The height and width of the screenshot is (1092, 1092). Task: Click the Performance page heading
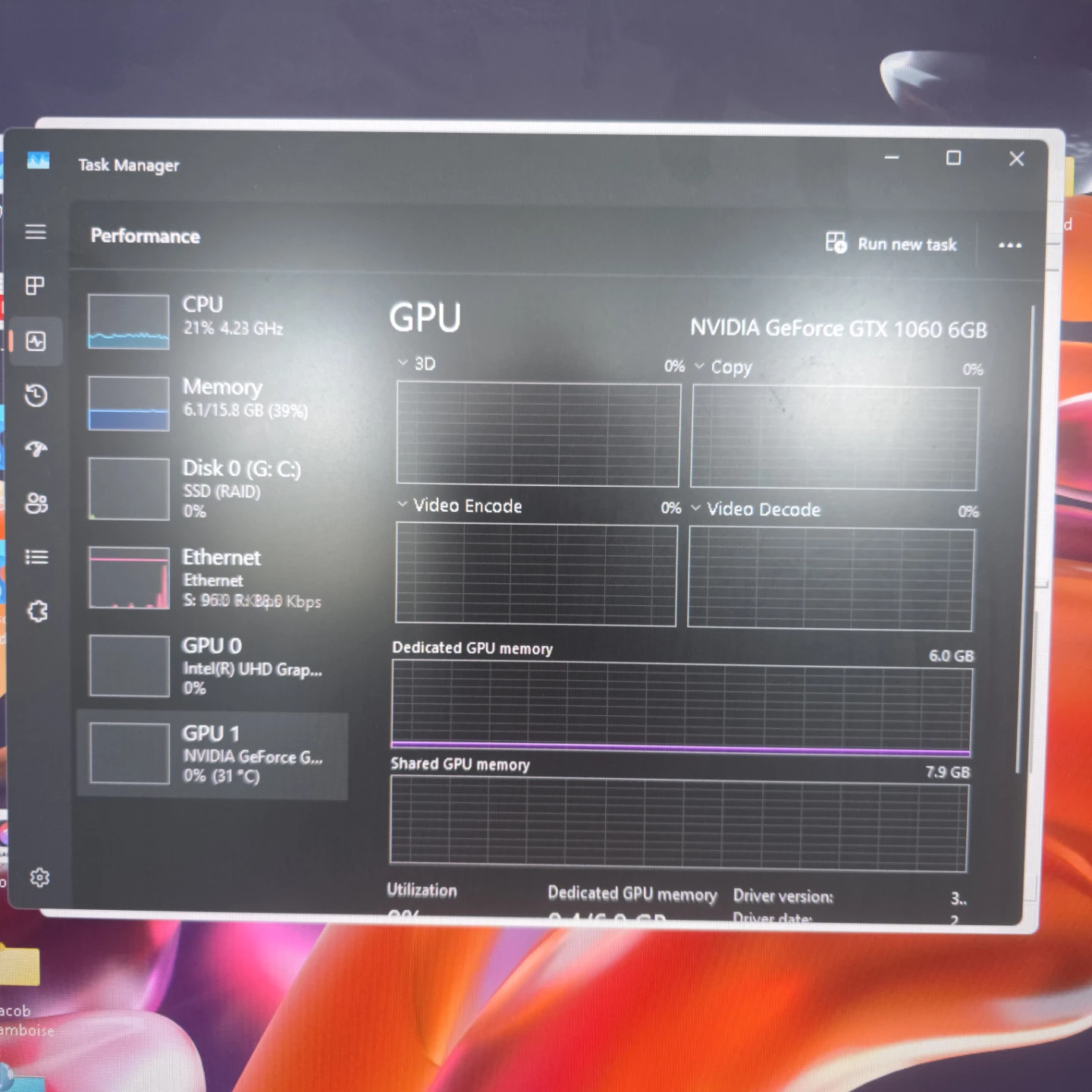coord(145,236)
